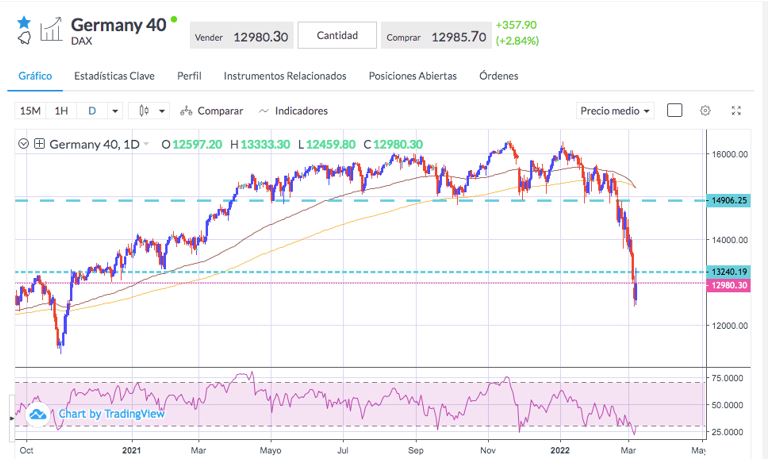Click the 14906.25 price line label
770x468 pixels.
point(729,200)
